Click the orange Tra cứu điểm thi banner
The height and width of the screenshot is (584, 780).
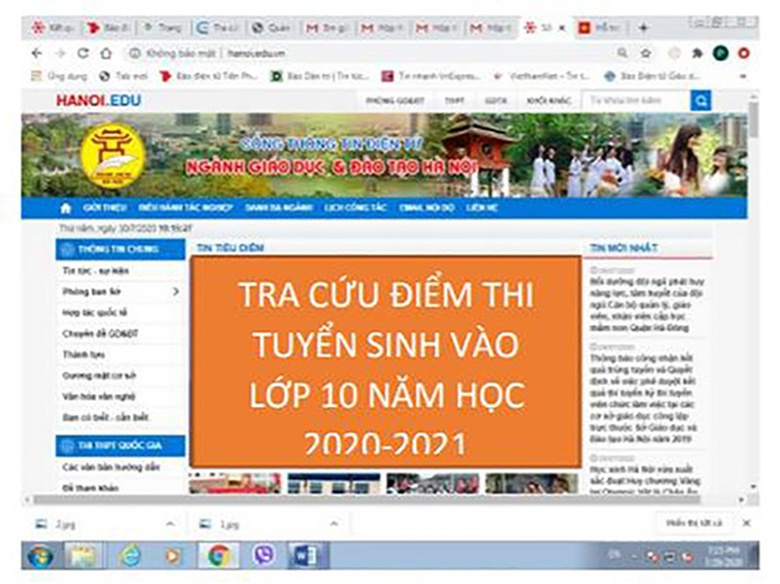[385, 361]
